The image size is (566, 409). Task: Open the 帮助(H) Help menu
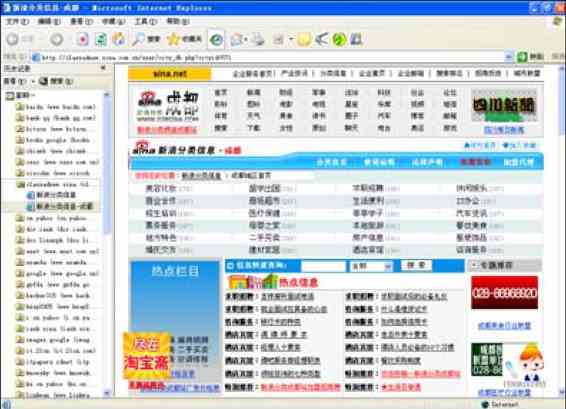178,22
